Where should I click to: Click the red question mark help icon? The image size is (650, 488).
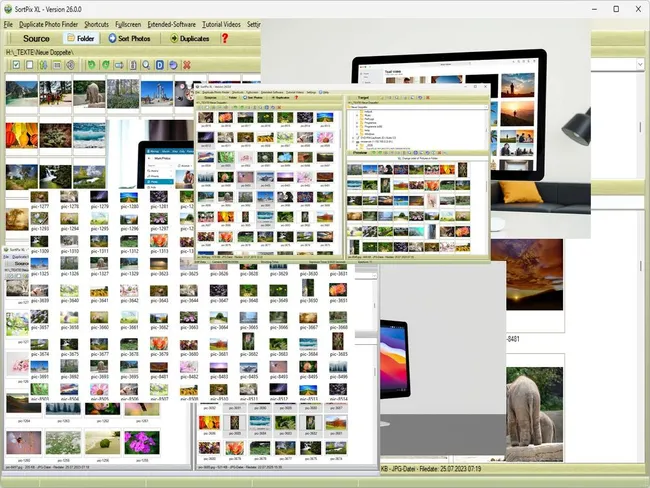(225, 38)
